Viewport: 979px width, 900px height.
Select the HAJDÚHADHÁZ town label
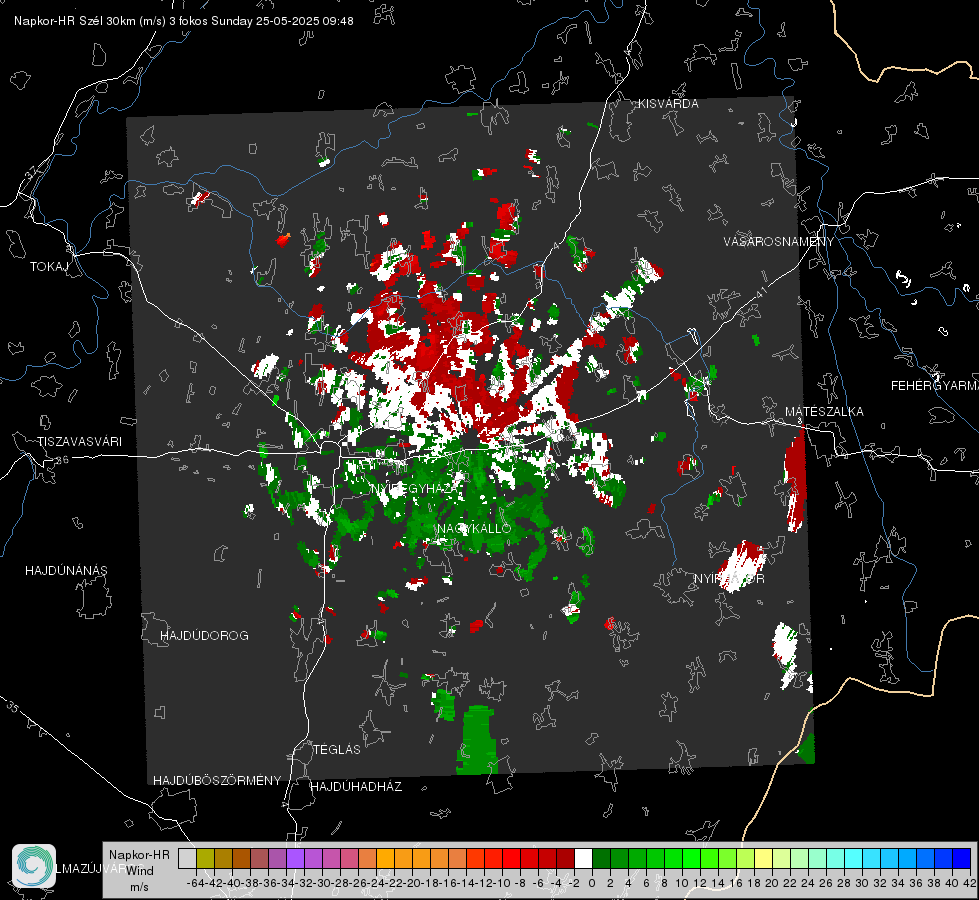356,787
